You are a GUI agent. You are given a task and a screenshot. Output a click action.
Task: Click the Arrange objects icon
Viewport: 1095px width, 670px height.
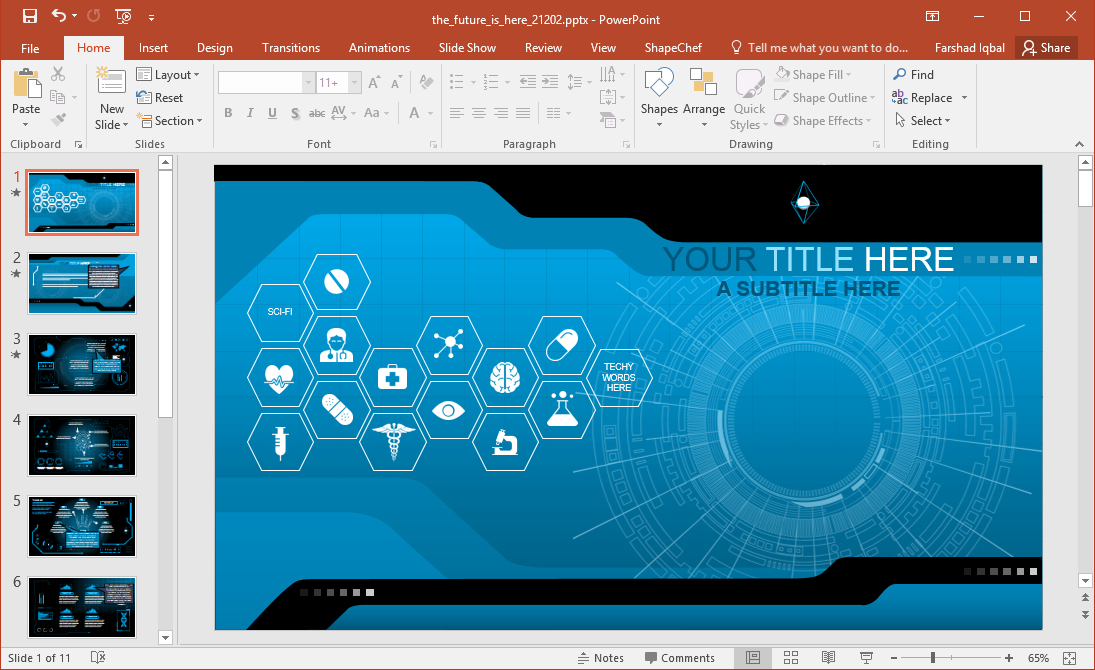[x=704, y=98]
